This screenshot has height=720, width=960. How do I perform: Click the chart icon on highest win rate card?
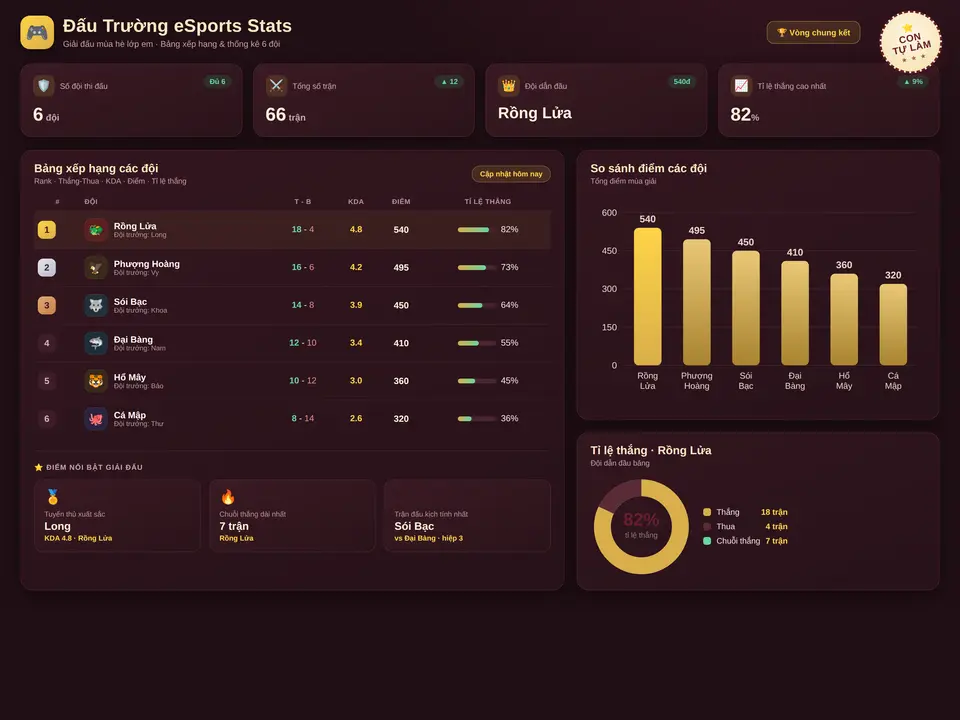[x=741, y=86]
